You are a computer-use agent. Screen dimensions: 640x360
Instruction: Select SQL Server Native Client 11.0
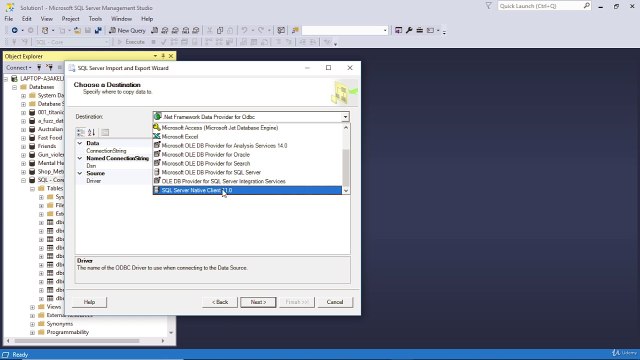[247, 190]
